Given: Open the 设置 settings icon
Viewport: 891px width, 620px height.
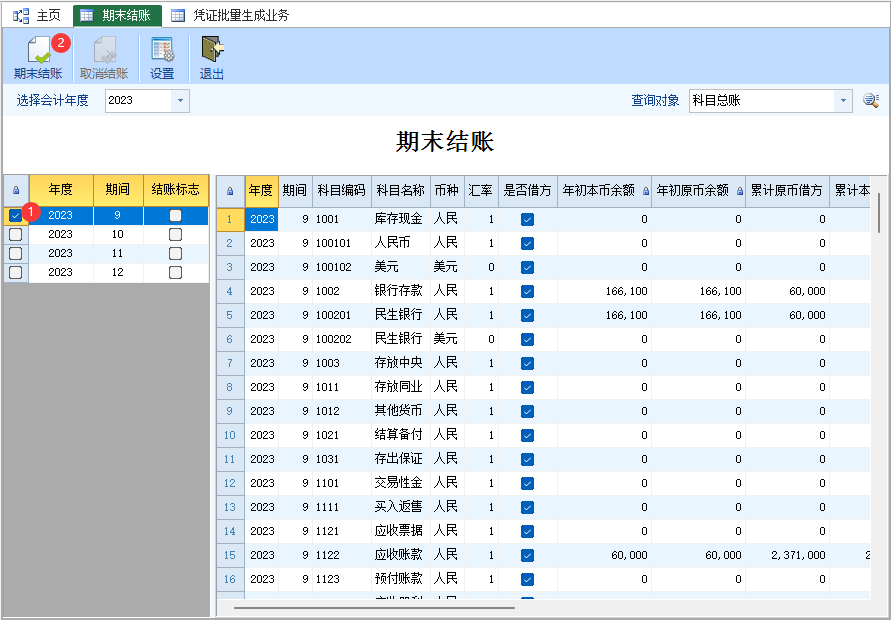Looking at the screenshot, I should (x=162, y=51).
